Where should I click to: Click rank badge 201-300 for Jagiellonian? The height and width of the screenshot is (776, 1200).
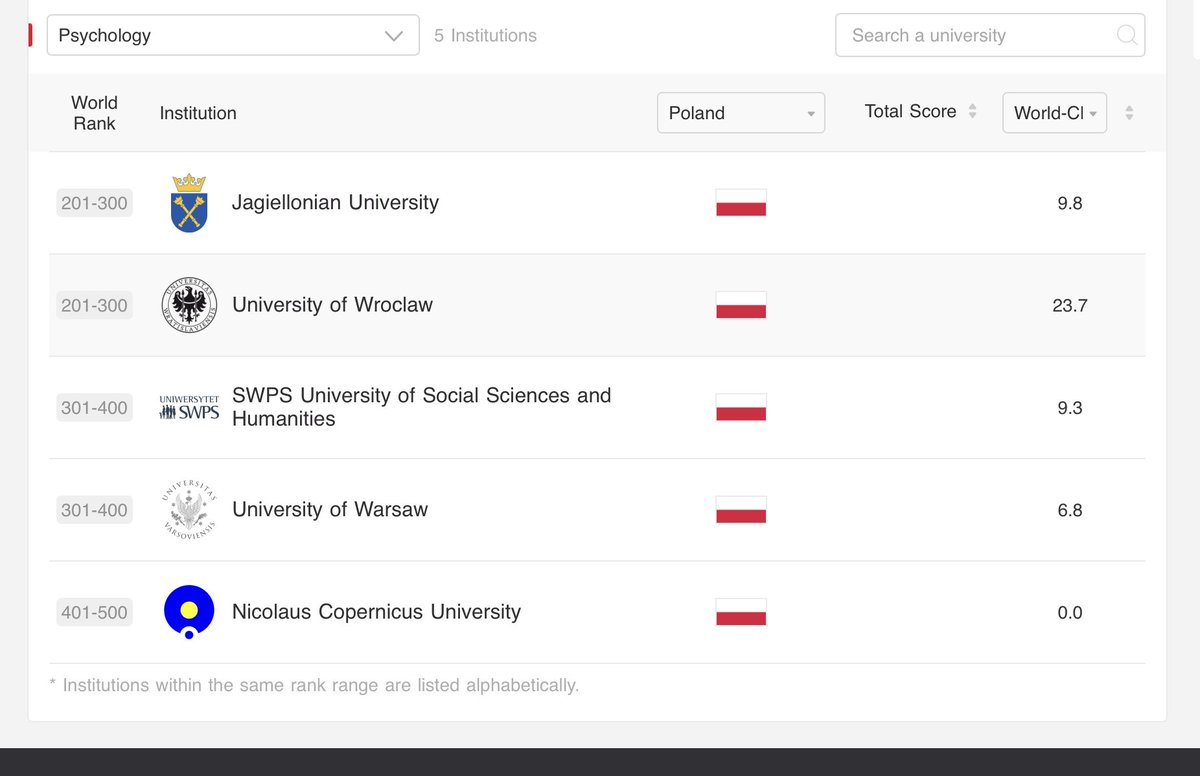tap(94, 203)
